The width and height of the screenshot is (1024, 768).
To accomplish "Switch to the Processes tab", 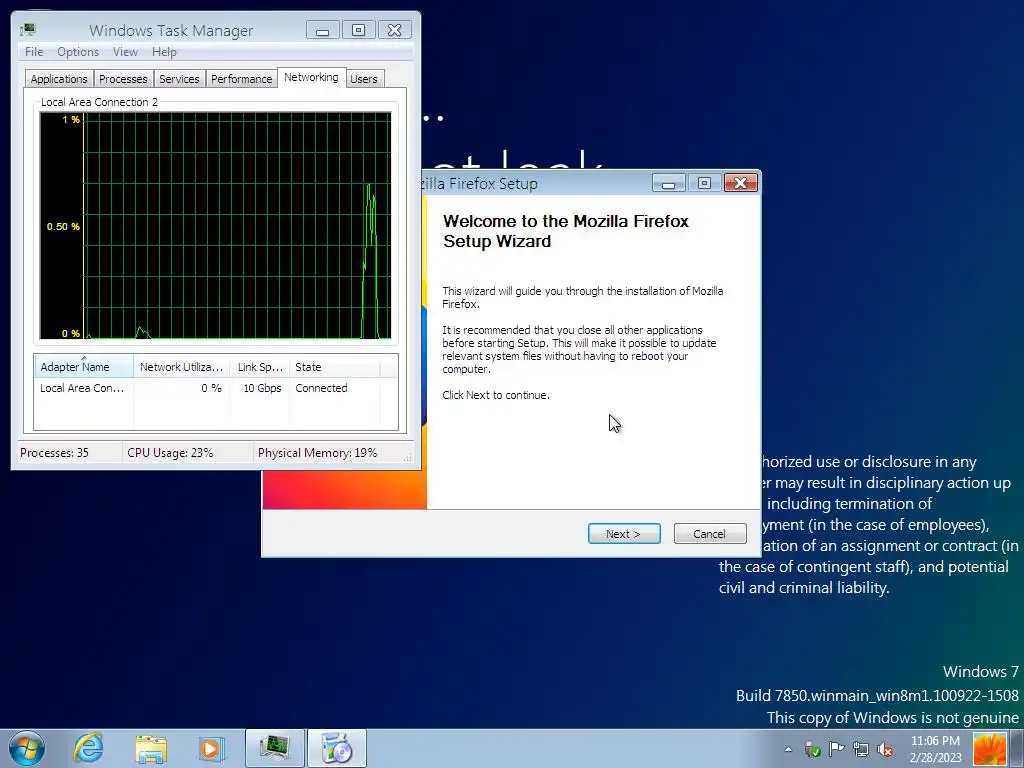I will (x=123, y=79).
